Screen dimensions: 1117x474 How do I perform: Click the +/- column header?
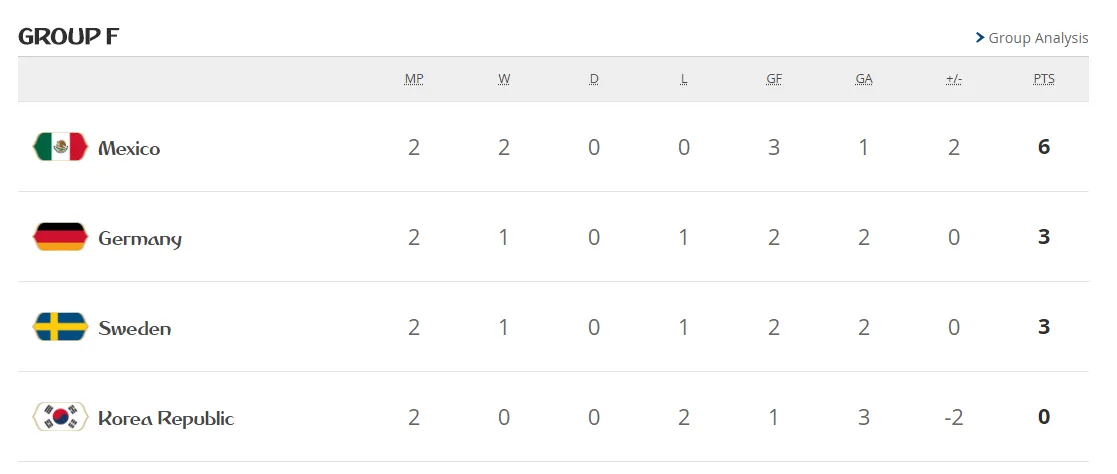point(954,79)
